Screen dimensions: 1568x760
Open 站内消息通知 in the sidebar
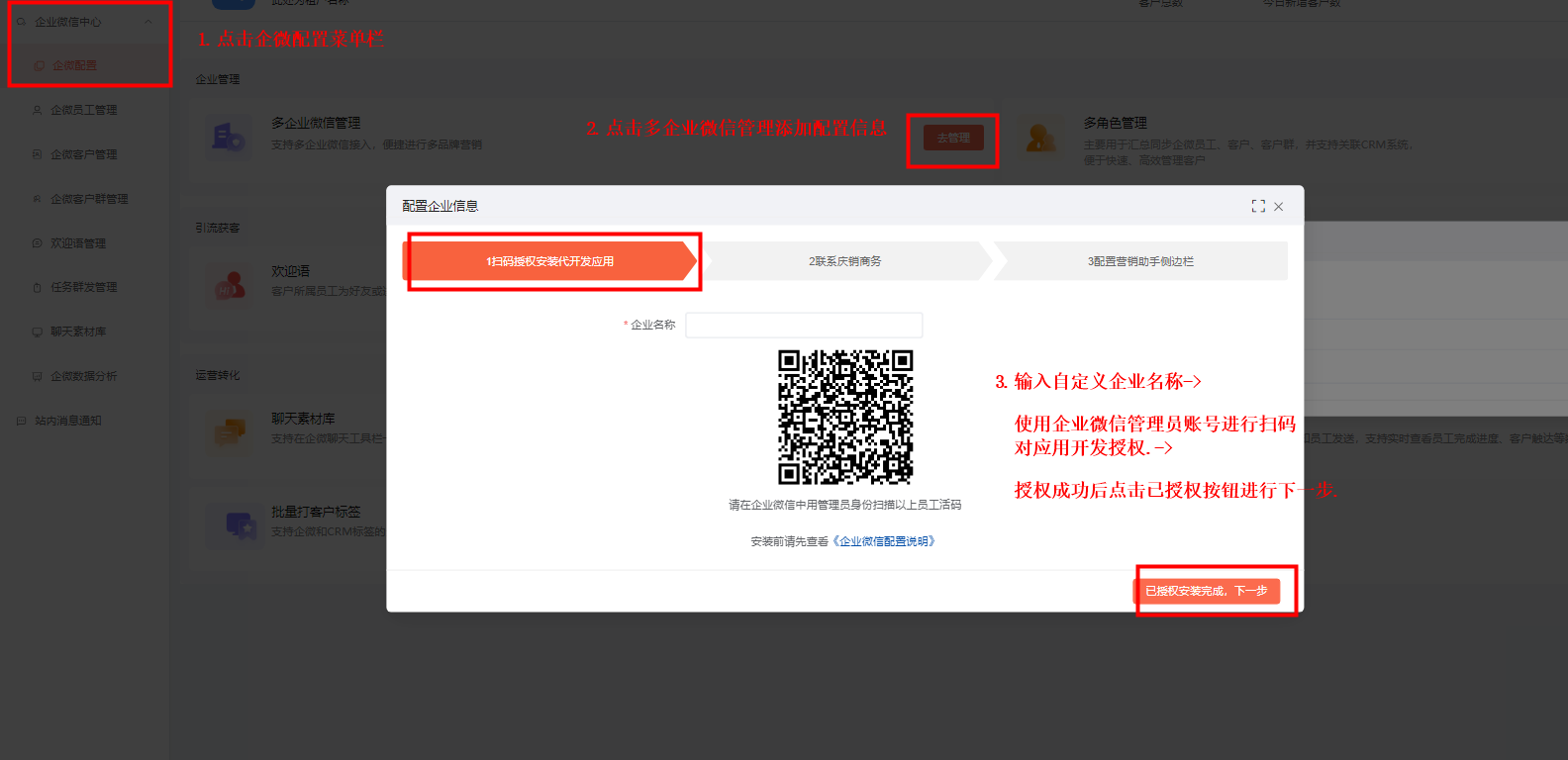click(x=68, y=421)
